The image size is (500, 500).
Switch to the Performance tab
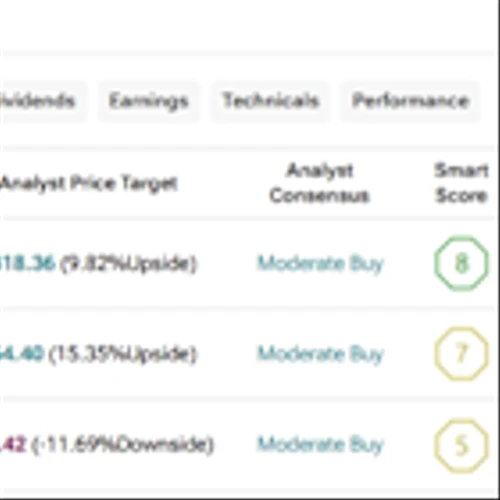(x=411, y=101)
